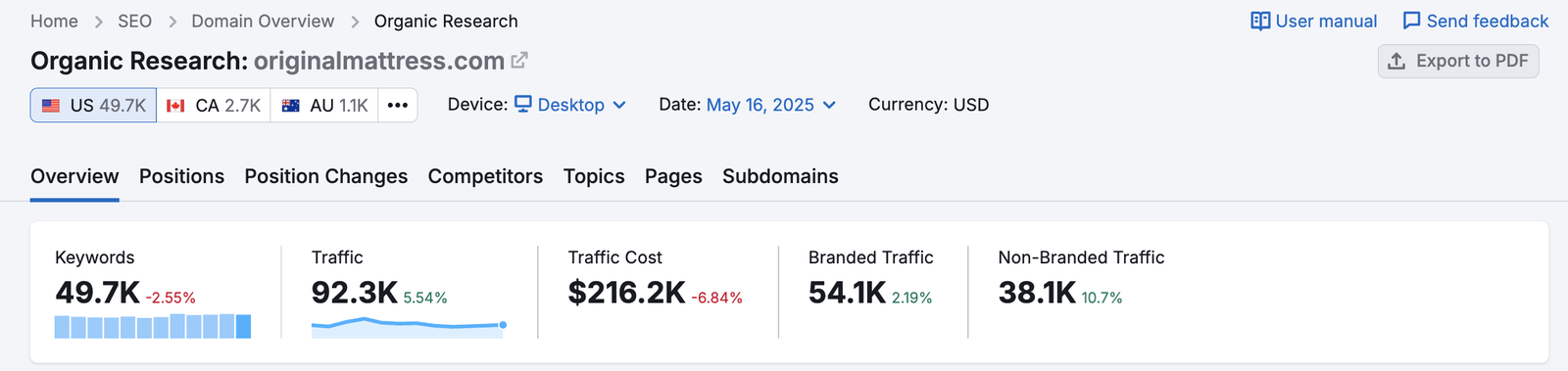This screenshot has height=371, width=1568.
Task: Switch to the Position Changes tab
Action: tap(326, 176)
